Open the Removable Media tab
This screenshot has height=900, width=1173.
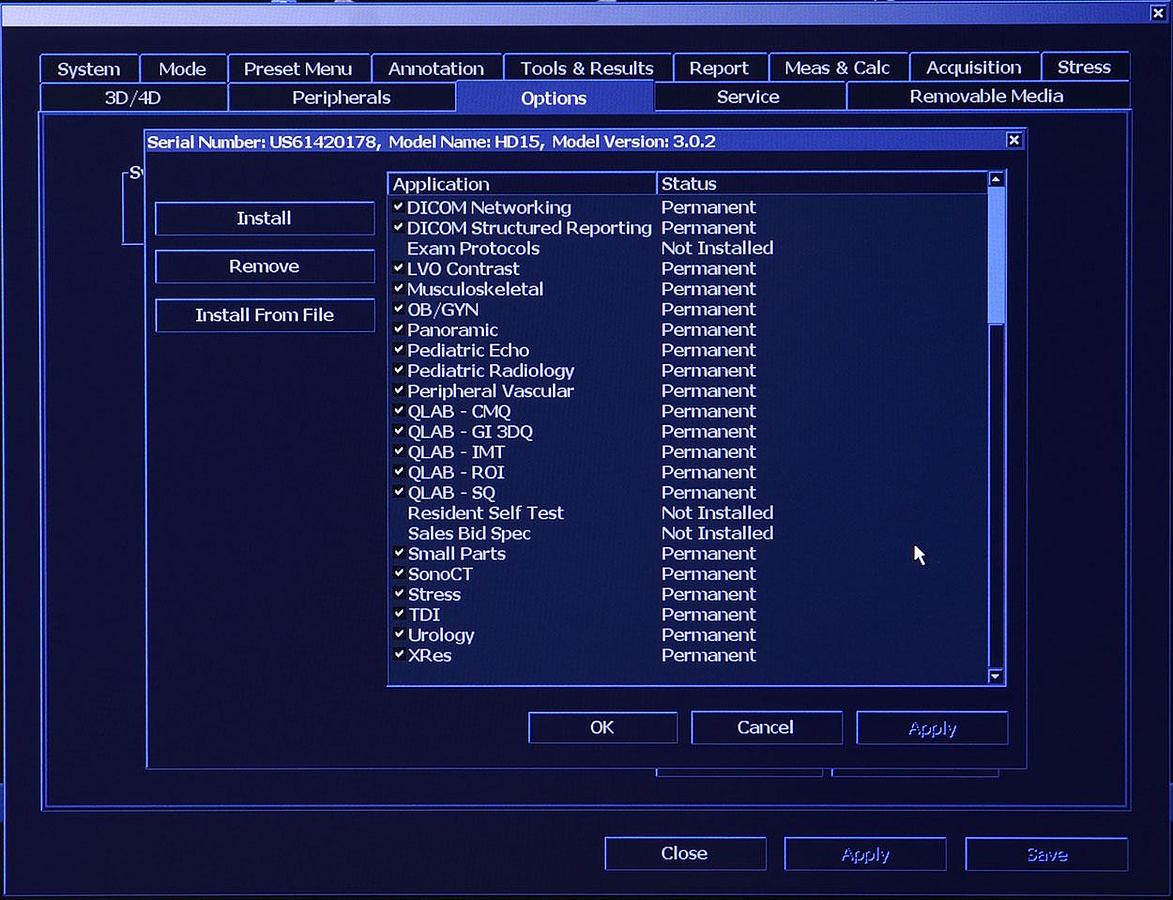tap(986, 96)
